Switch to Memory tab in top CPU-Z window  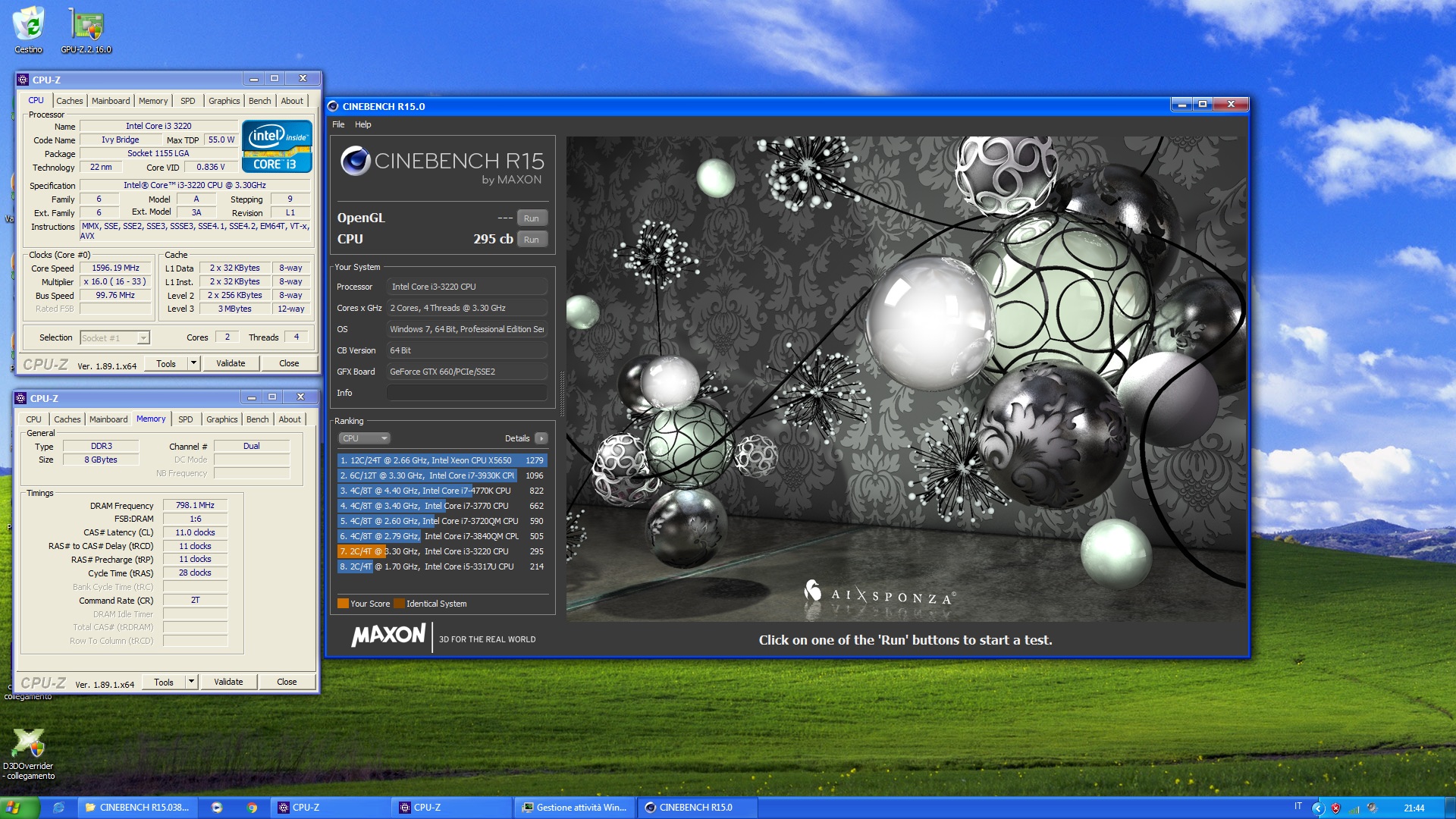pyautogui.click(x=153, y=101)
